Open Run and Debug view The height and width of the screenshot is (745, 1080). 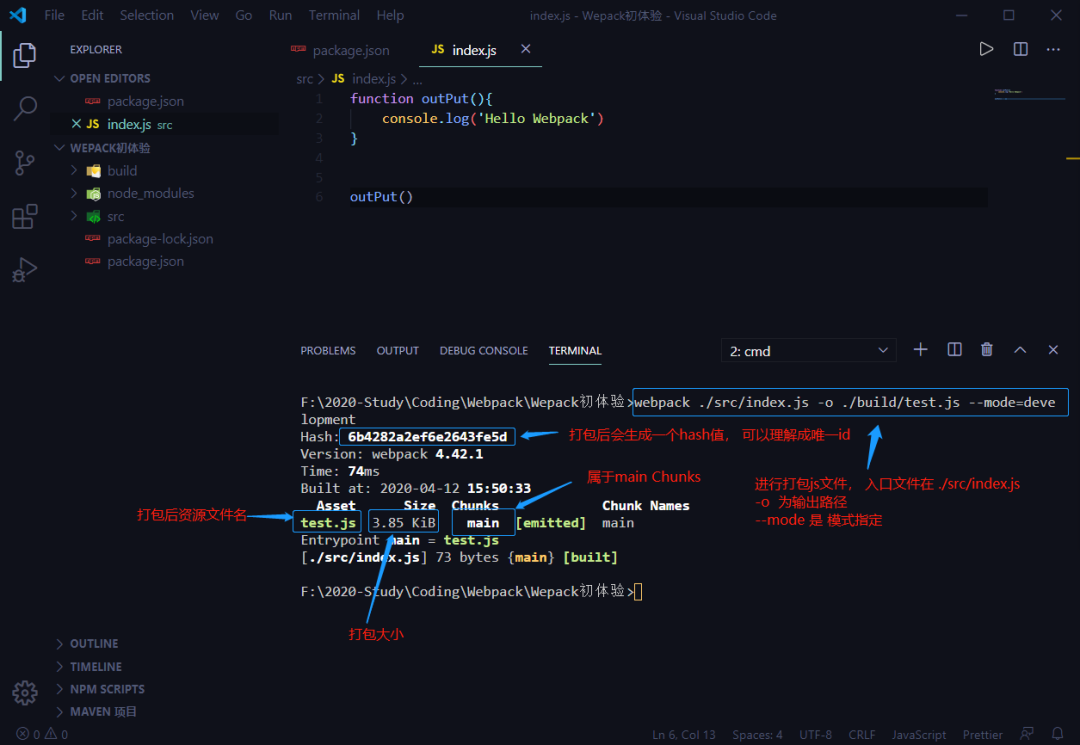click(25, 270)
